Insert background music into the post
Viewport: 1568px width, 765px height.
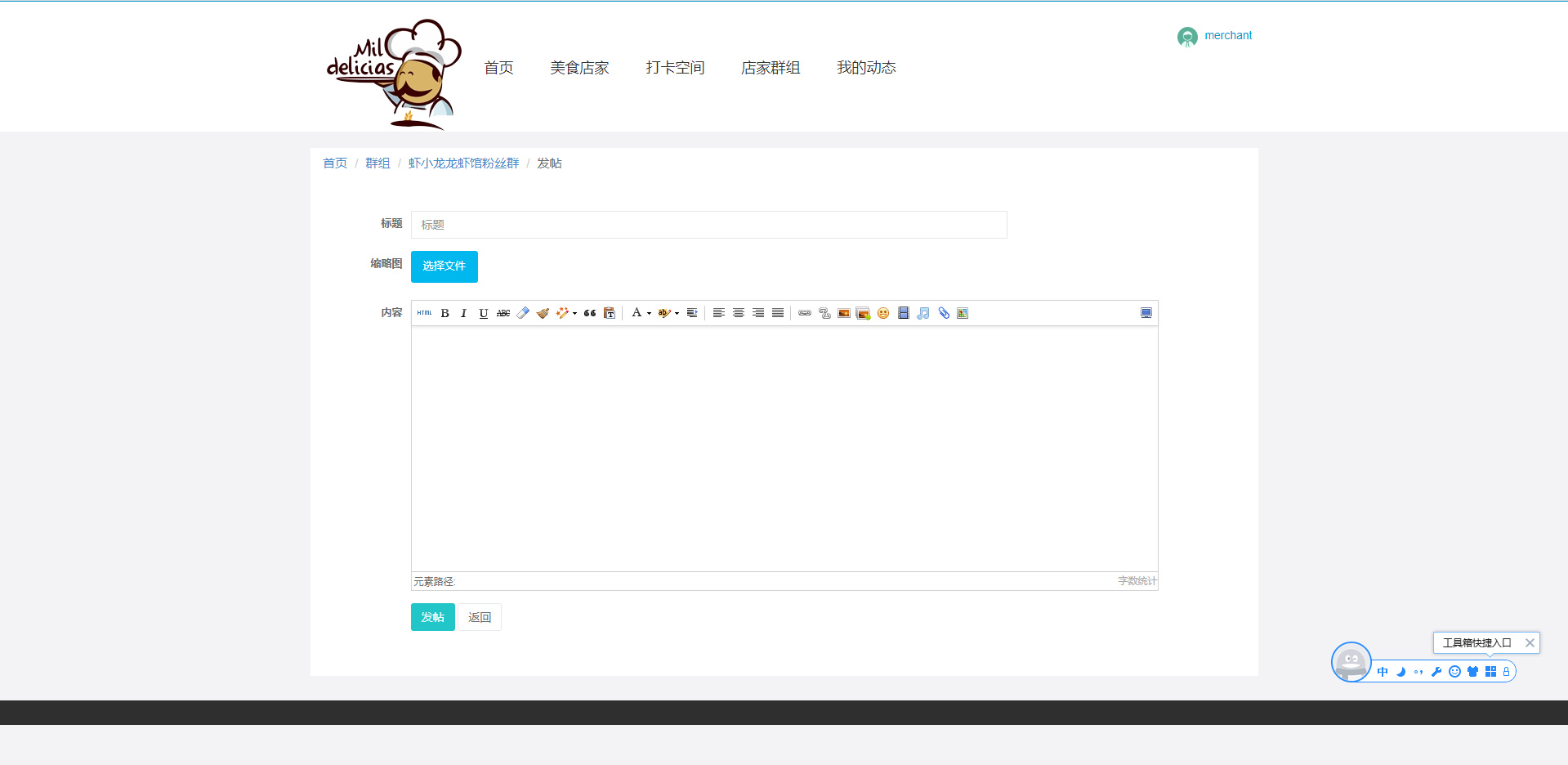click(x=922, y=313)
